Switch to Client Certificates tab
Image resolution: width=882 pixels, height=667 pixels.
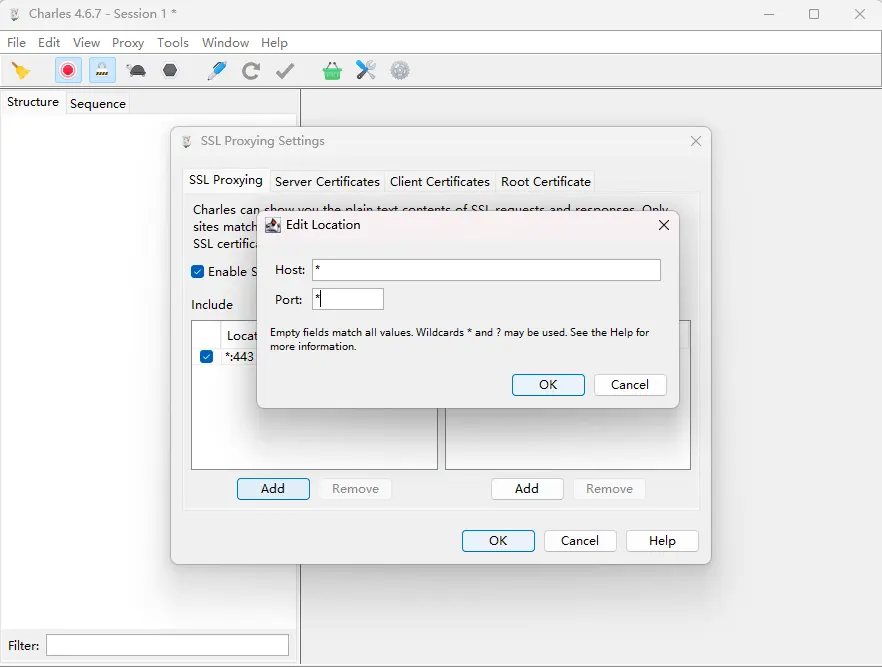click(x=440, y=182)
